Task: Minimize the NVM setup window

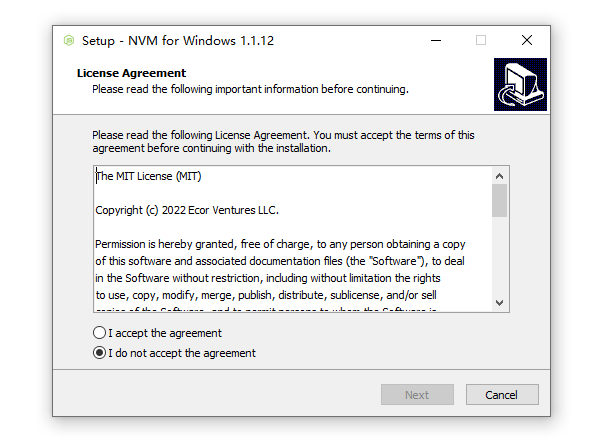Action: pos(436,41)
